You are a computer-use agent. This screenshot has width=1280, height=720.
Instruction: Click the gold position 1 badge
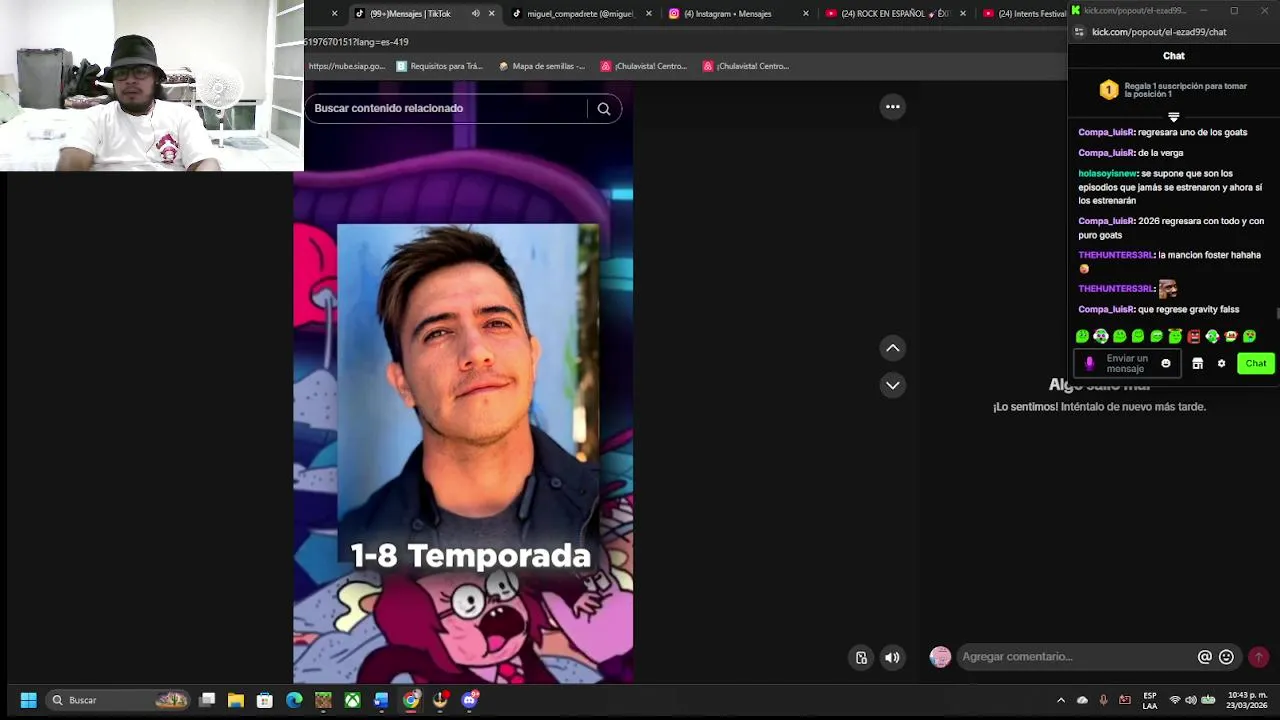[1109, 91]
